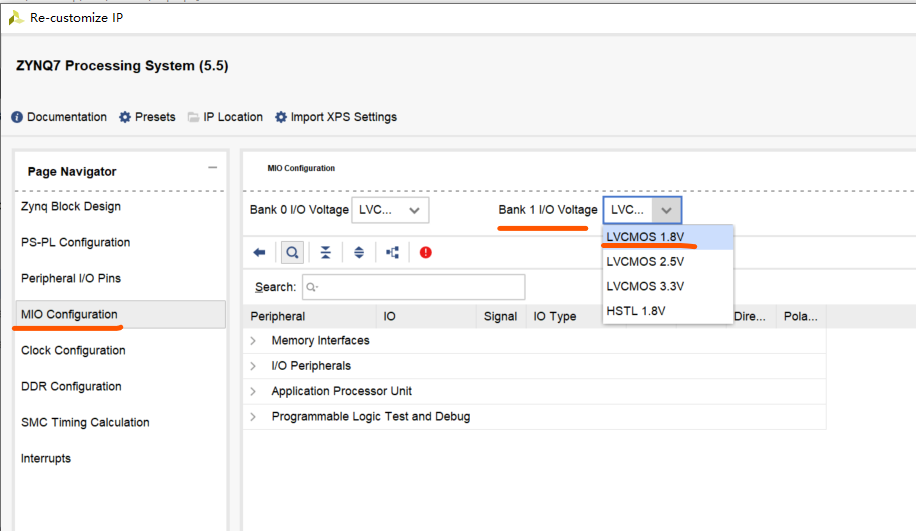This screenshot has width=916, height=531.
Task: Toggle the search magnifier toolbar icon
Action: tap(292, 253)
